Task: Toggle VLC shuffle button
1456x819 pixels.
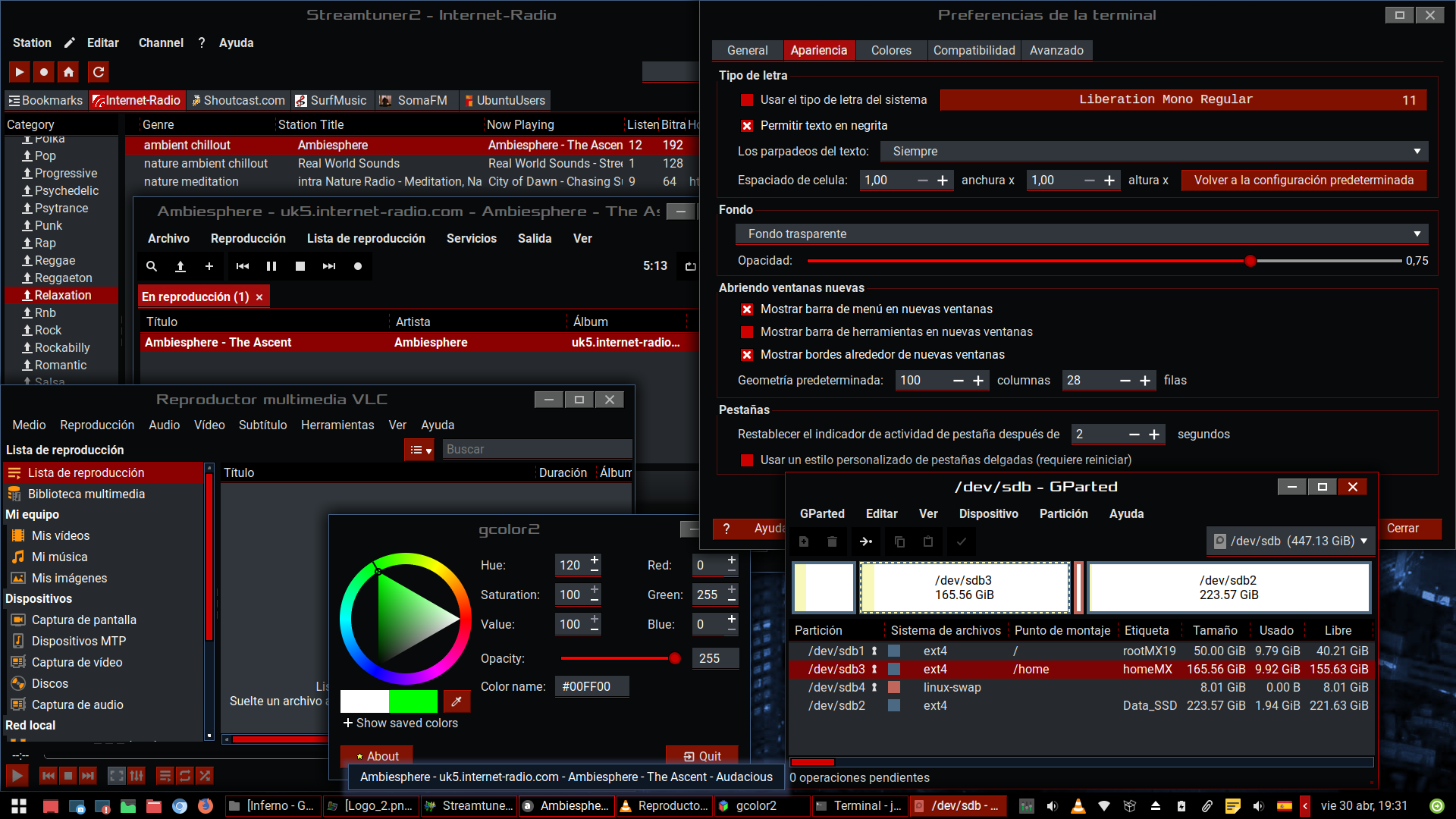Action: point(205,775)
